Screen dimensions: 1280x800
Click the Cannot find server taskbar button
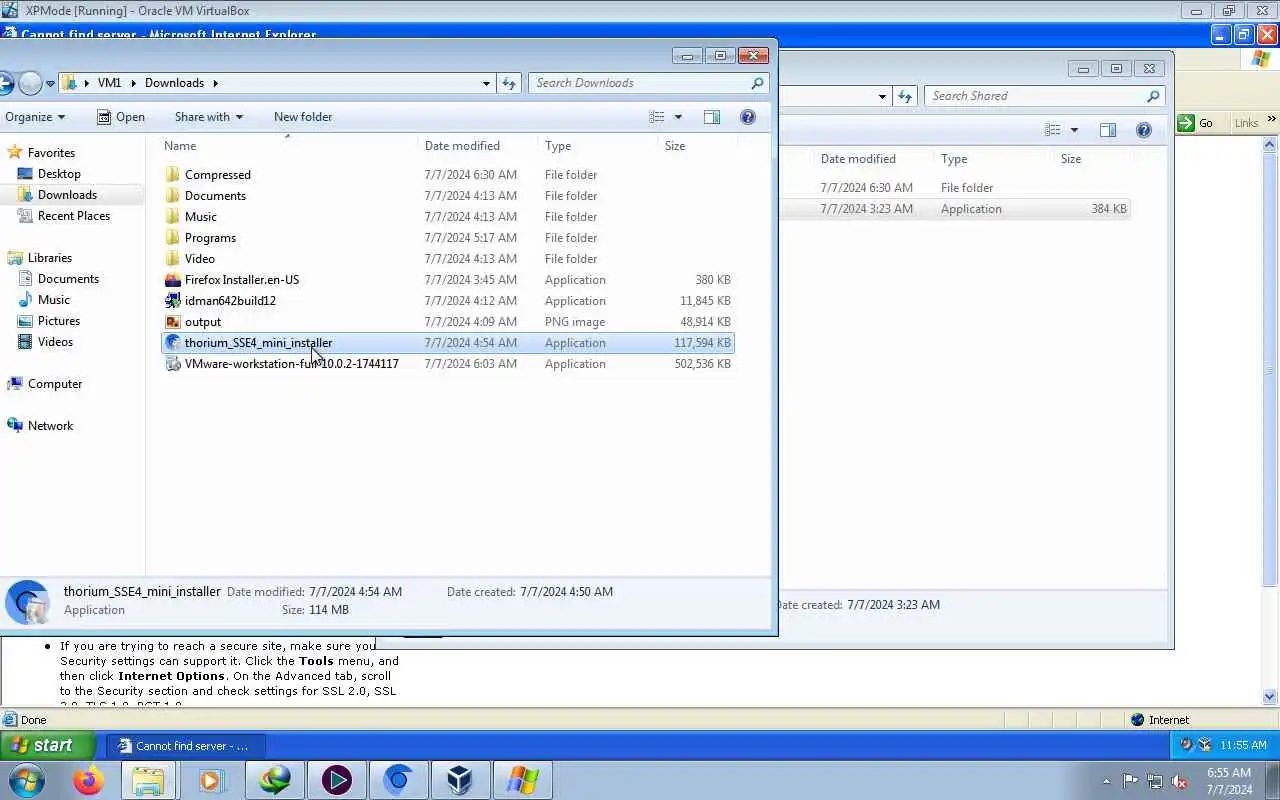click(x=185, y=746)
